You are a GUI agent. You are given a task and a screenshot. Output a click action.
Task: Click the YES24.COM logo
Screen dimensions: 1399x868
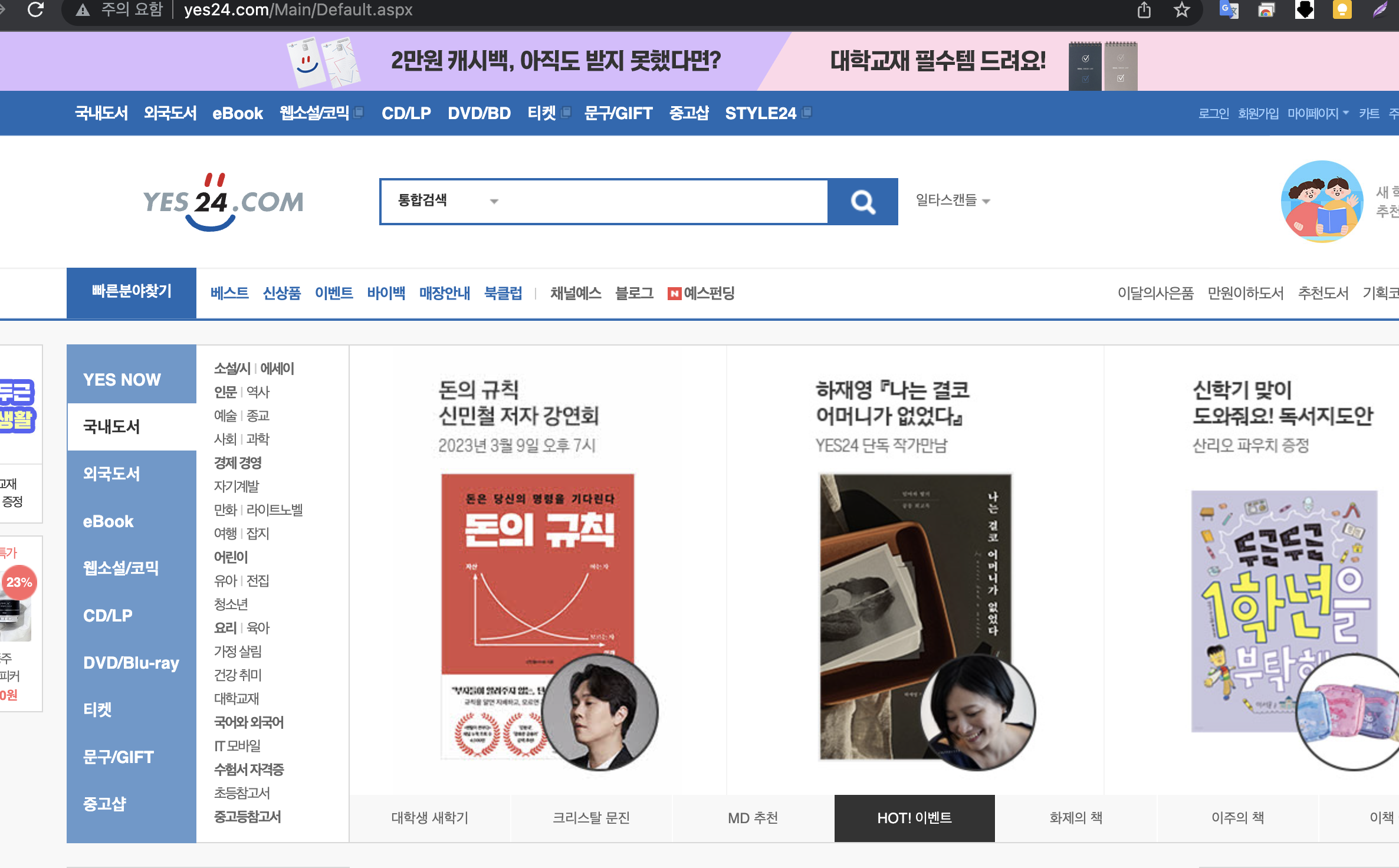(x=223, y=202)
